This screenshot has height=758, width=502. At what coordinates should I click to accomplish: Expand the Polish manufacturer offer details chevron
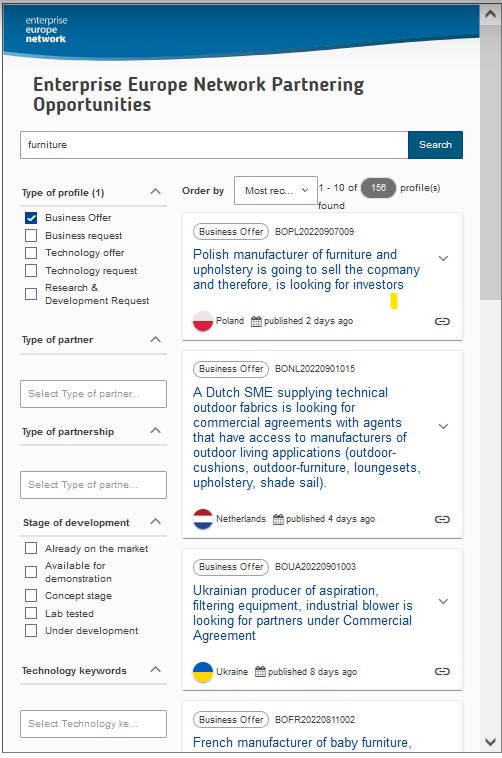pyautogui.click(x=443, y=259)
